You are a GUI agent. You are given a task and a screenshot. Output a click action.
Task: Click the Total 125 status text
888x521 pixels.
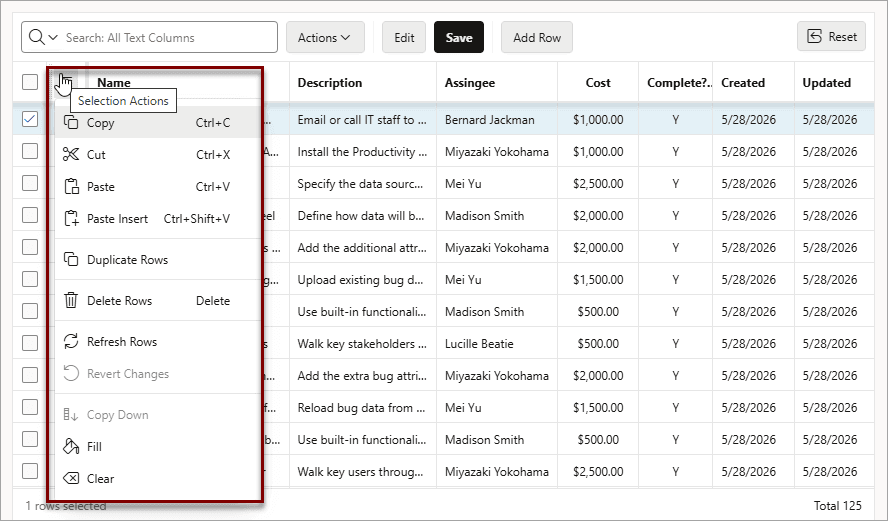(x=838, y=506)
